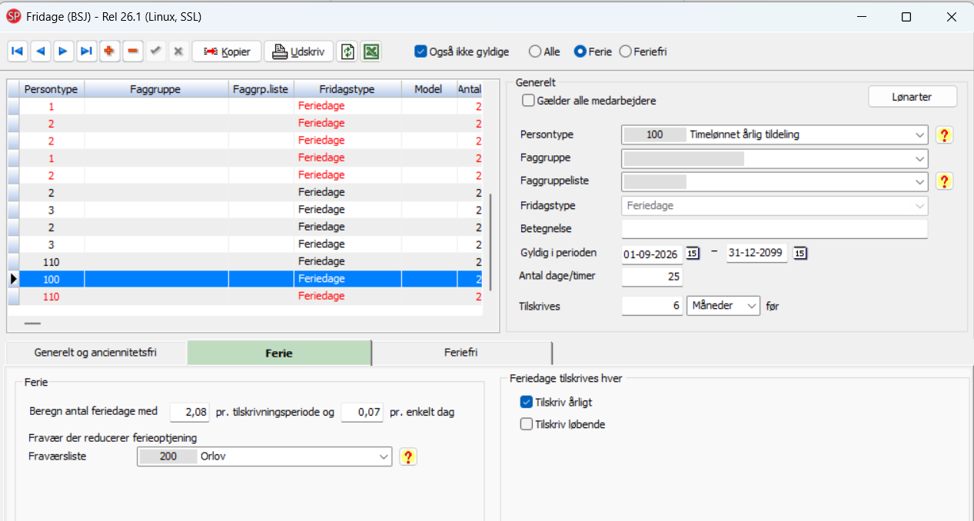Select the Ferie radio button

580,52
